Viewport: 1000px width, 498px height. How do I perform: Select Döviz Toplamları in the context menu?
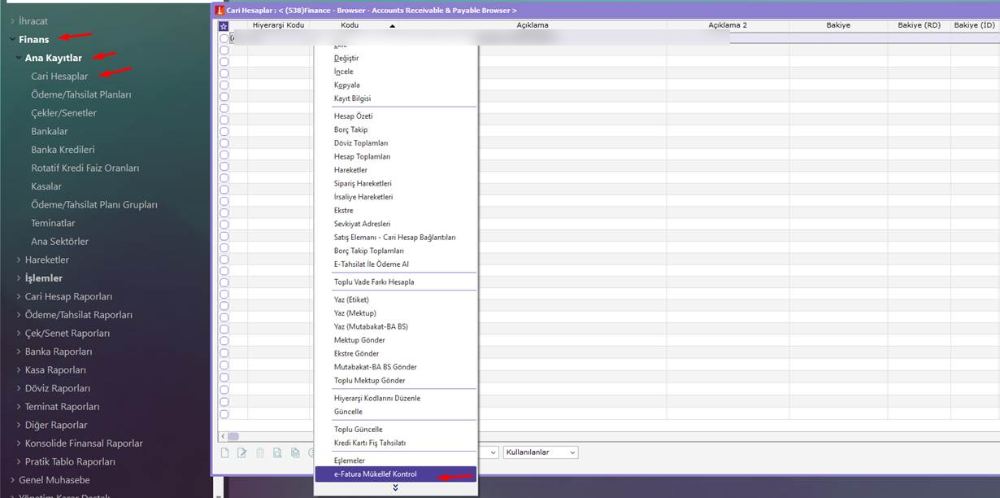[x=360, y=143]
